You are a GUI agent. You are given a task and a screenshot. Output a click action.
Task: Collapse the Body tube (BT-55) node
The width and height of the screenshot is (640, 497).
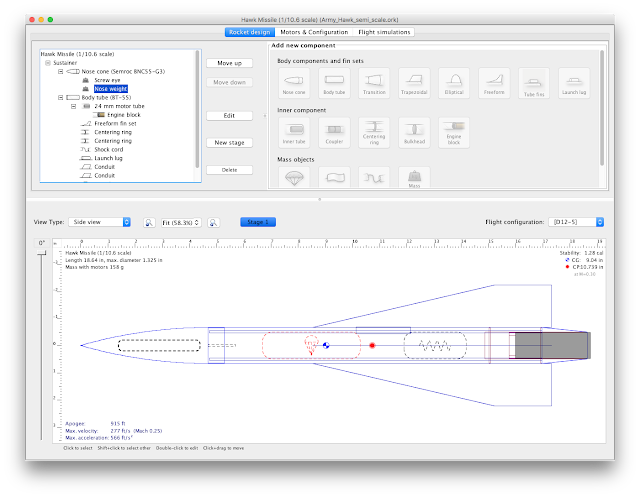[60, 98]
